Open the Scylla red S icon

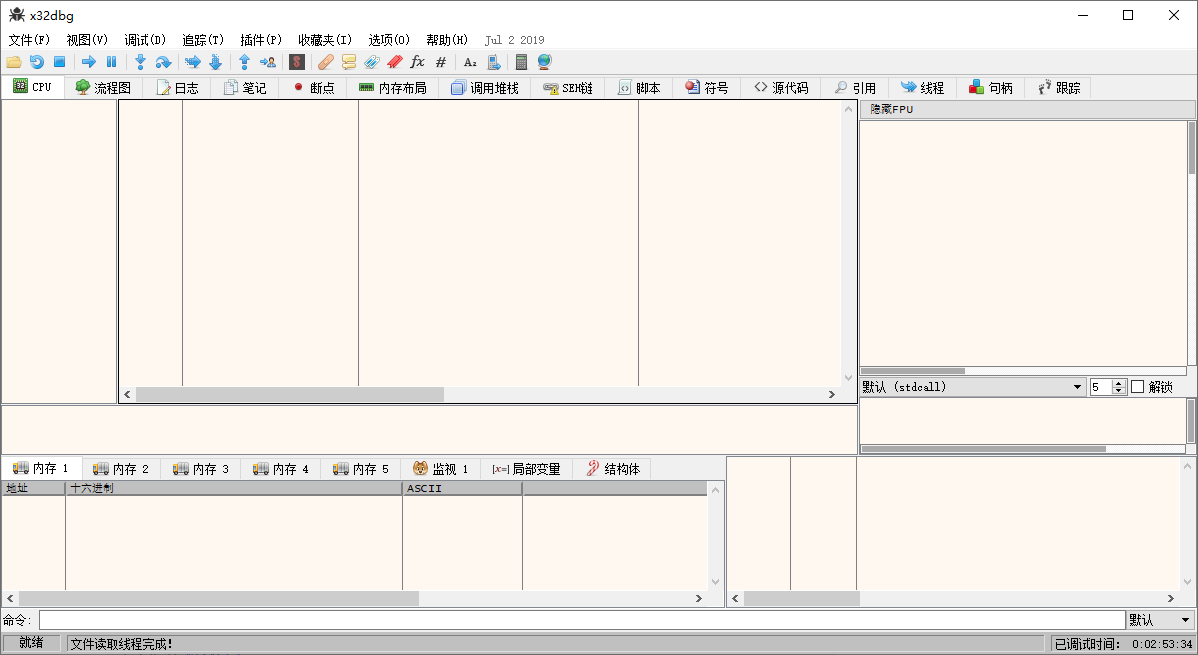(296, 62)
